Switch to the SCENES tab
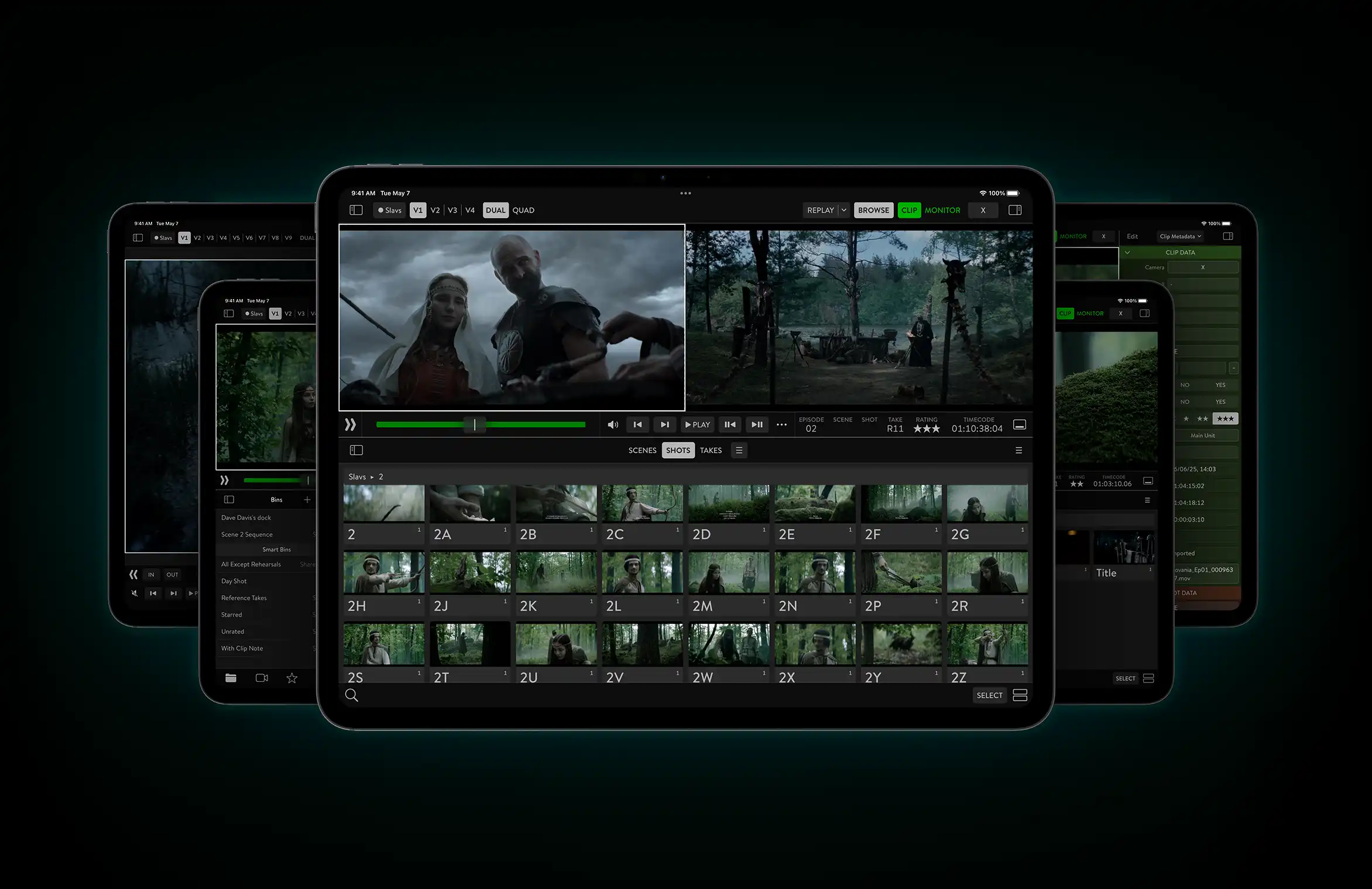The height and width of the screenshot is (889, 1372). pos(642,450)
